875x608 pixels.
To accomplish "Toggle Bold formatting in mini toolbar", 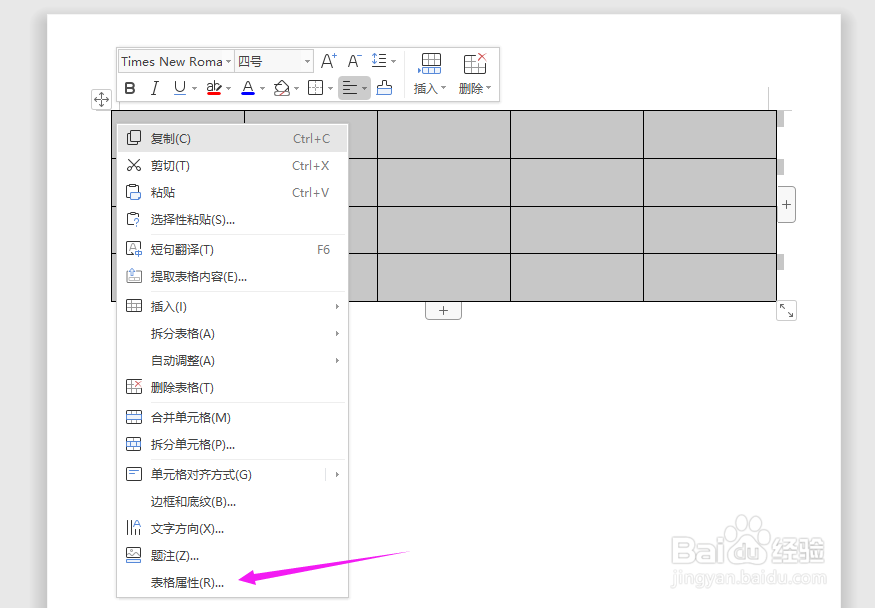I will point(130,88).
